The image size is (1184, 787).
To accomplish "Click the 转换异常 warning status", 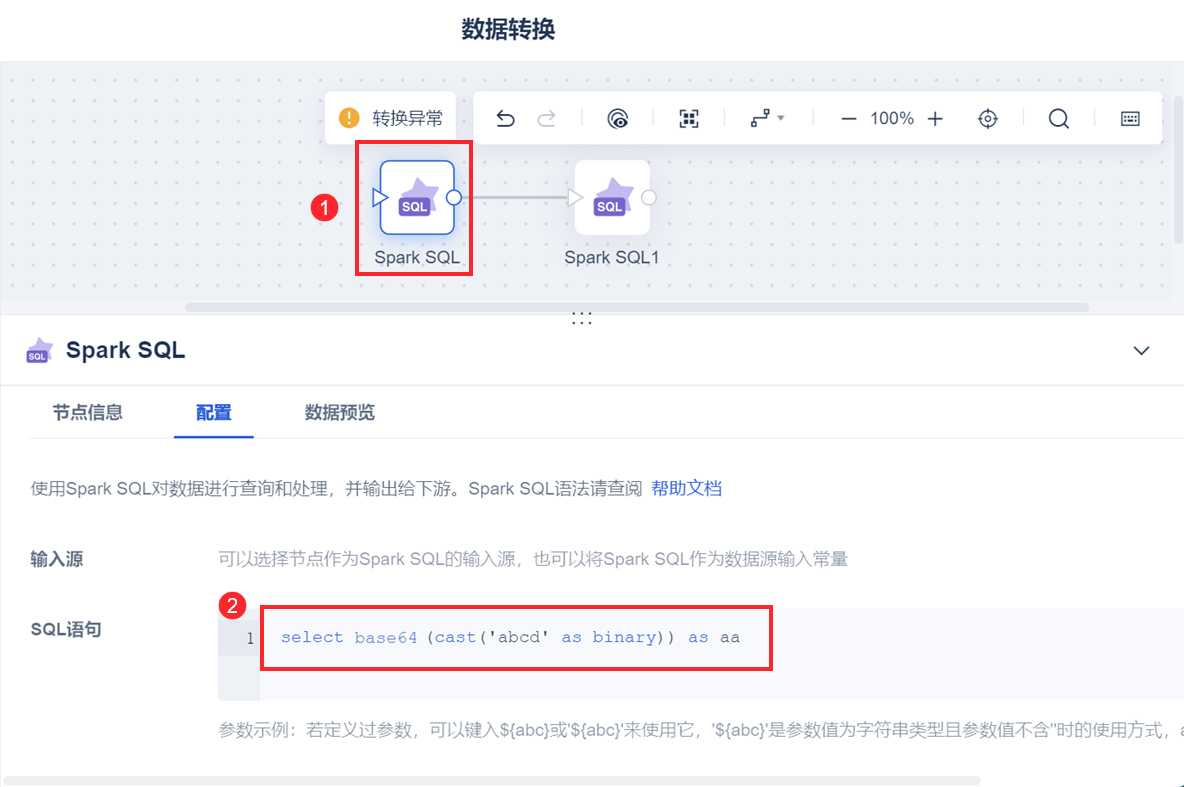I will coord(390,118).
